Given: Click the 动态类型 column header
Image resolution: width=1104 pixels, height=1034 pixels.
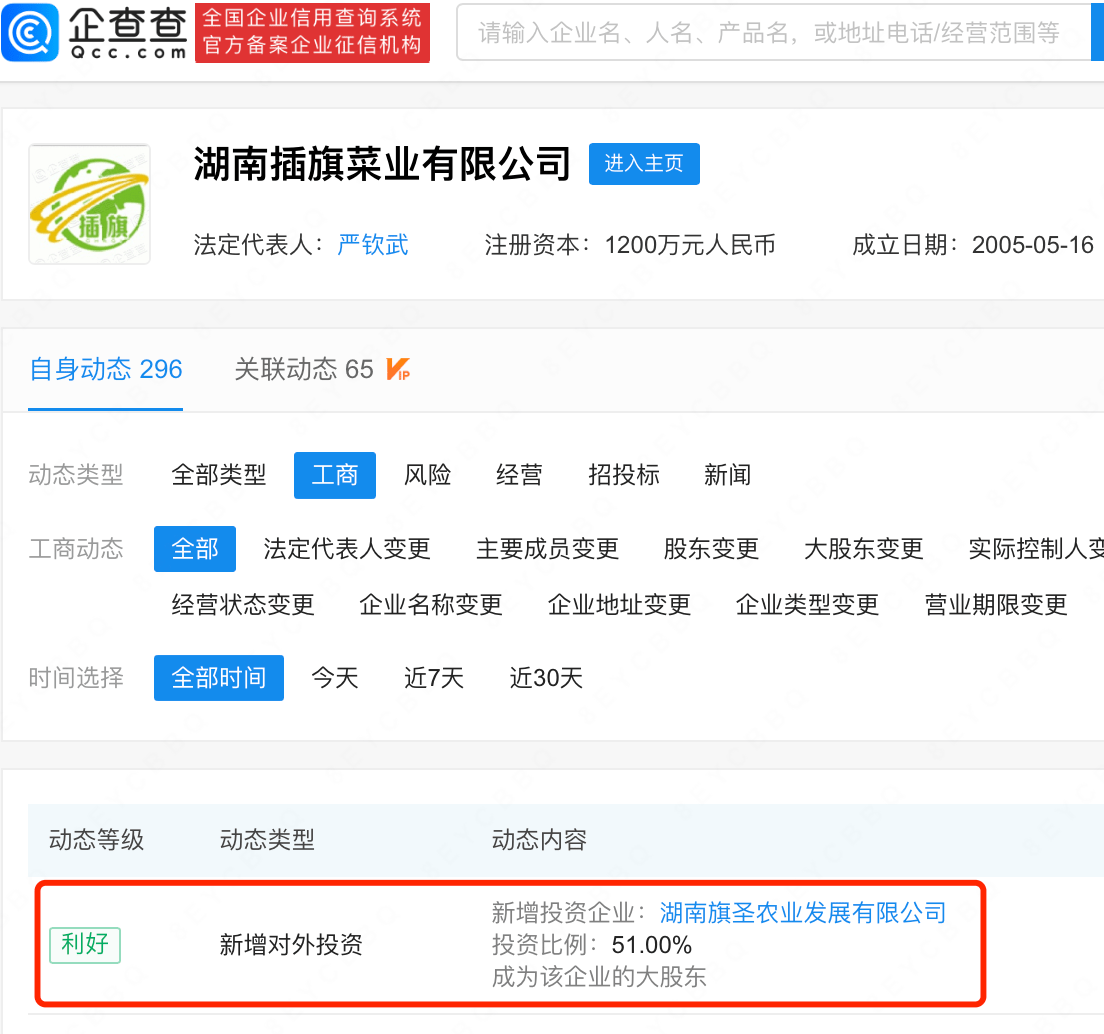Looking at the screenshot, I should point(267,840).
